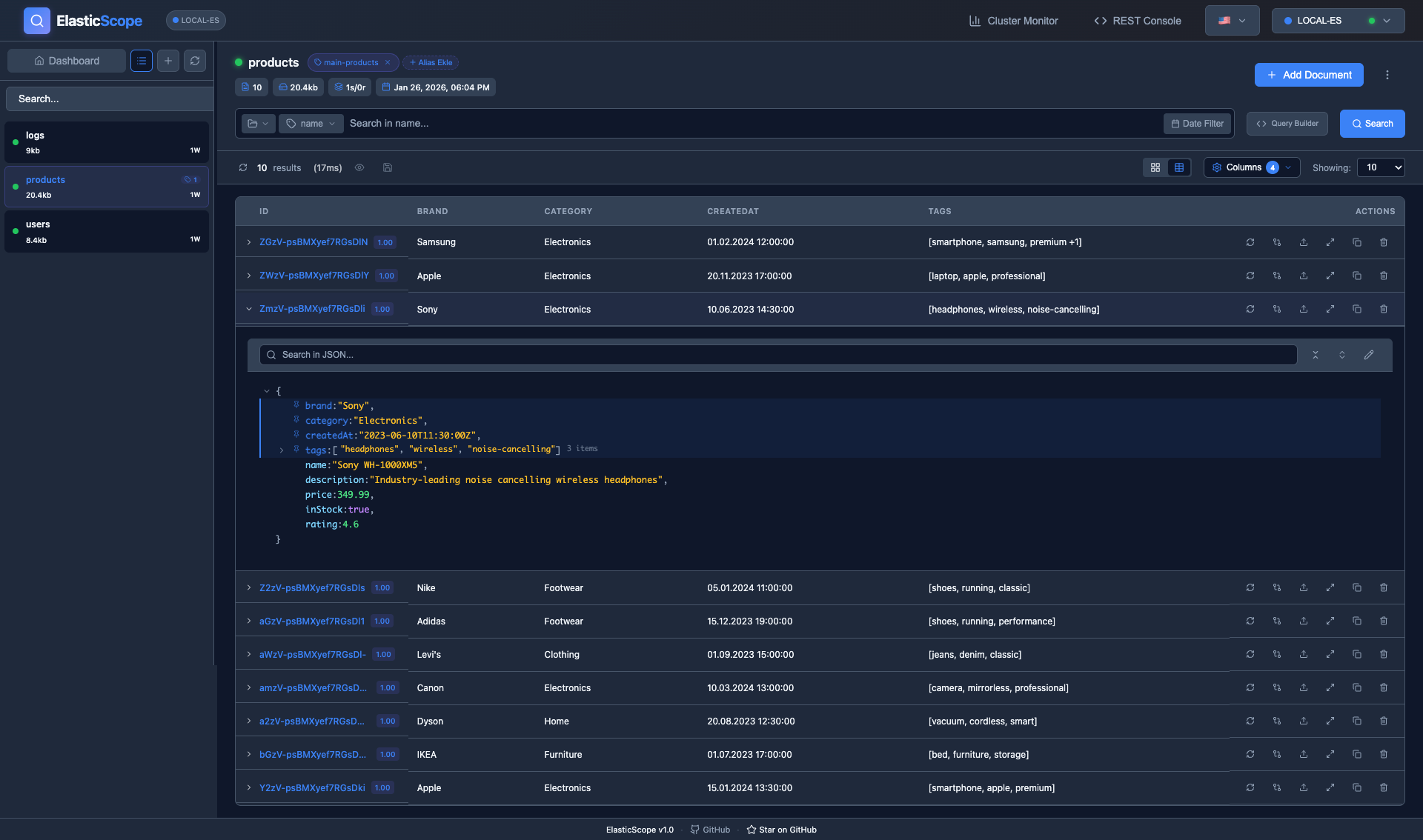Toggle the eye visibility icon near results
This screenshot has height=840, width=1423.
click(x=359, y=167)
